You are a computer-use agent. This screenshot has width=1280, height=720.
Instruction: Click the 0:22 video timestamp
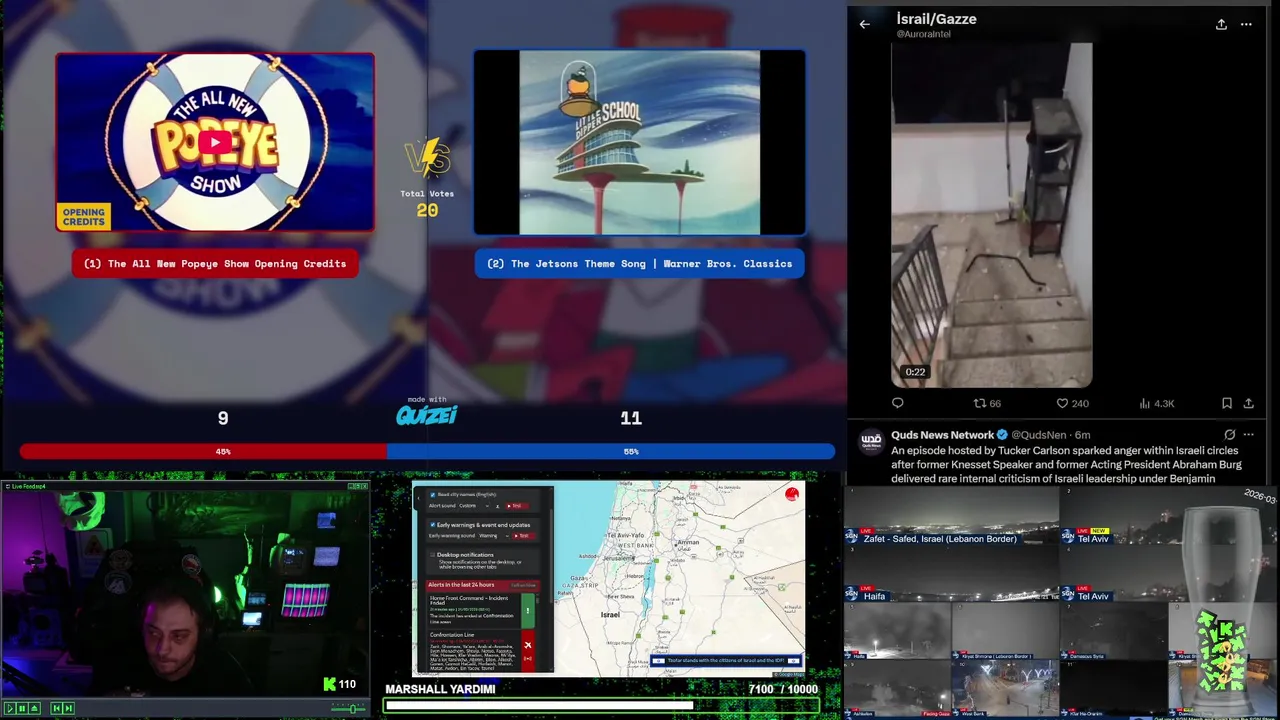915,372
